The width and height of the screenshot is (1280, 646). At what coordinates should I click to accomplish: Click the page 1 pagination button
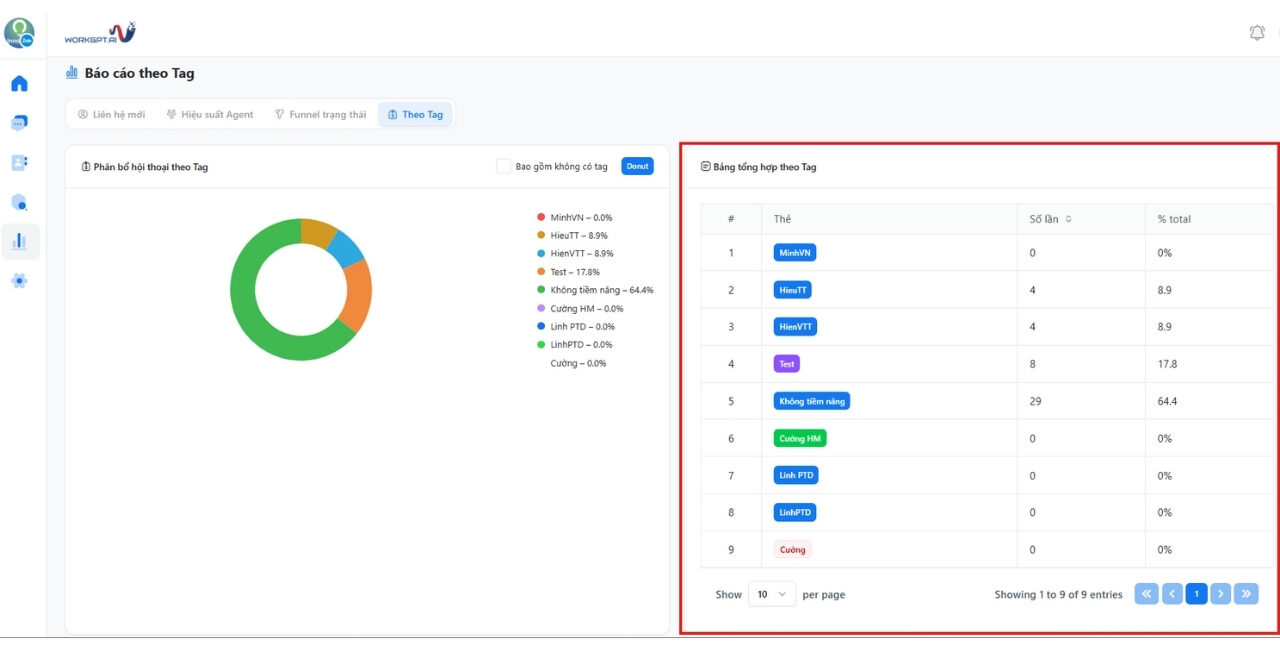[1196, 594]
